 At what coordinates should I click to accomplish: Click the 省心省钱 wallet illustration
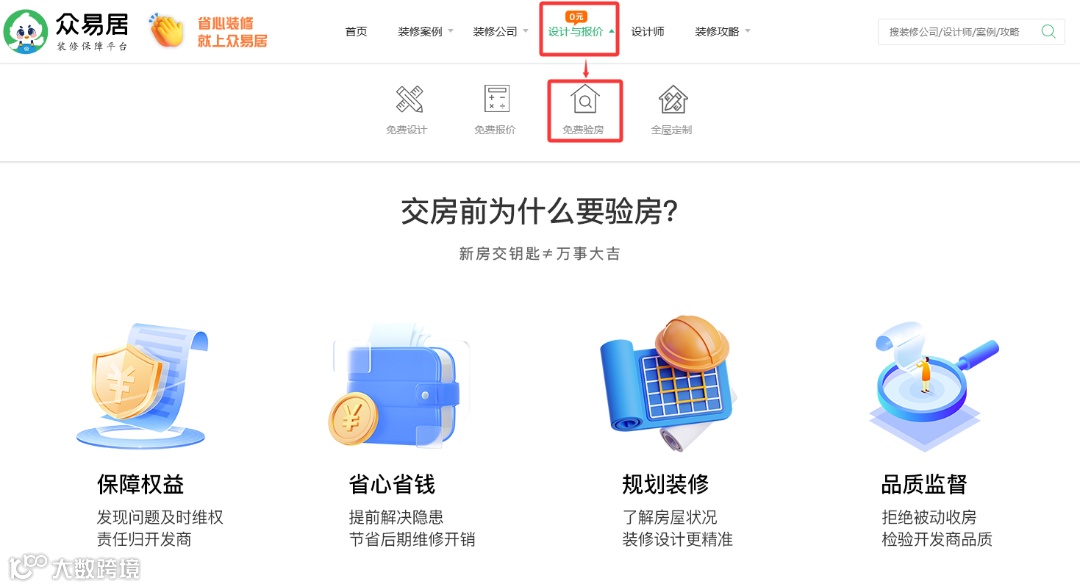[395, 386]
